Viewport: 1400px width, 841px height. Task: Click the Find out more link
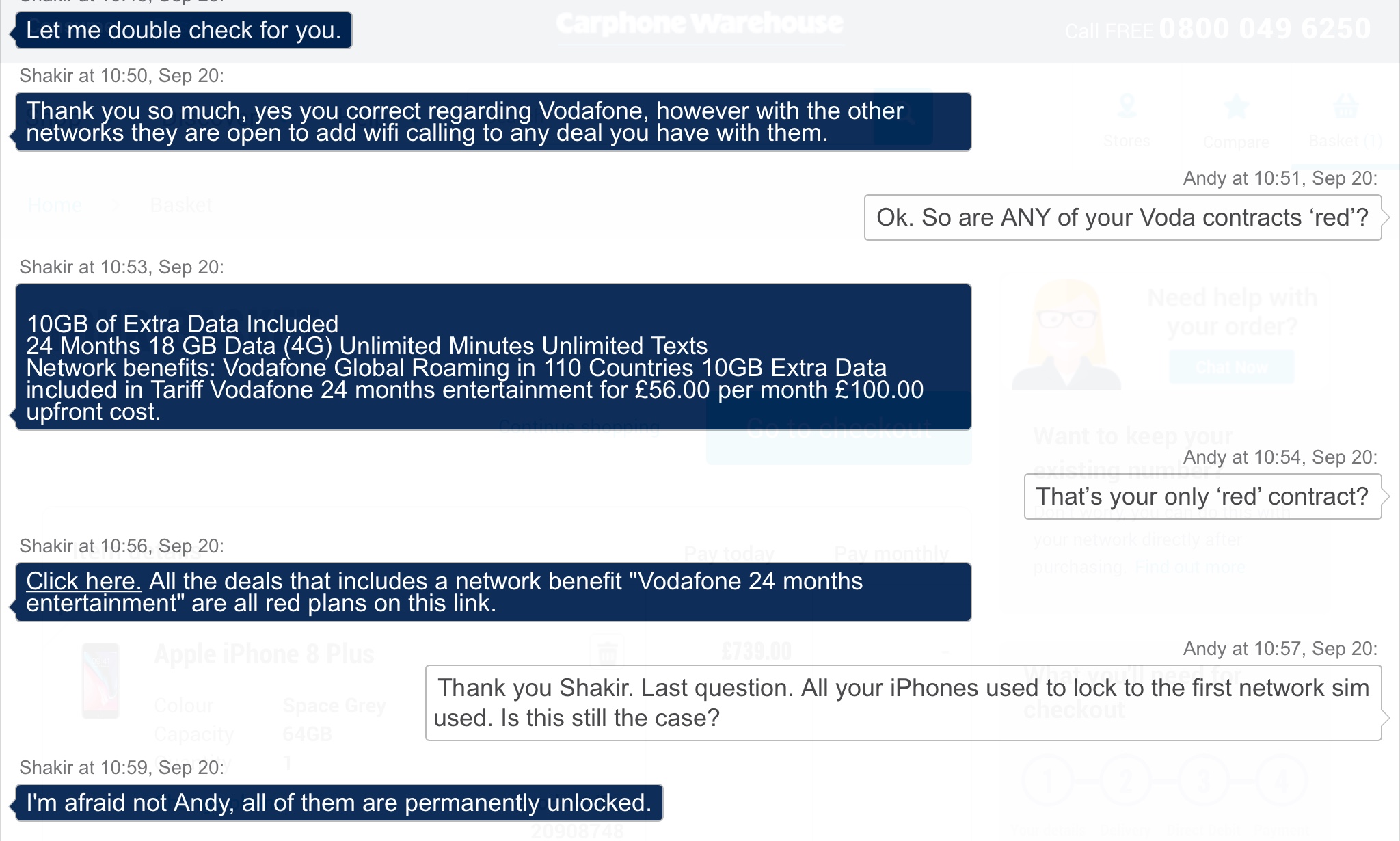click(x=1190, y=567)
